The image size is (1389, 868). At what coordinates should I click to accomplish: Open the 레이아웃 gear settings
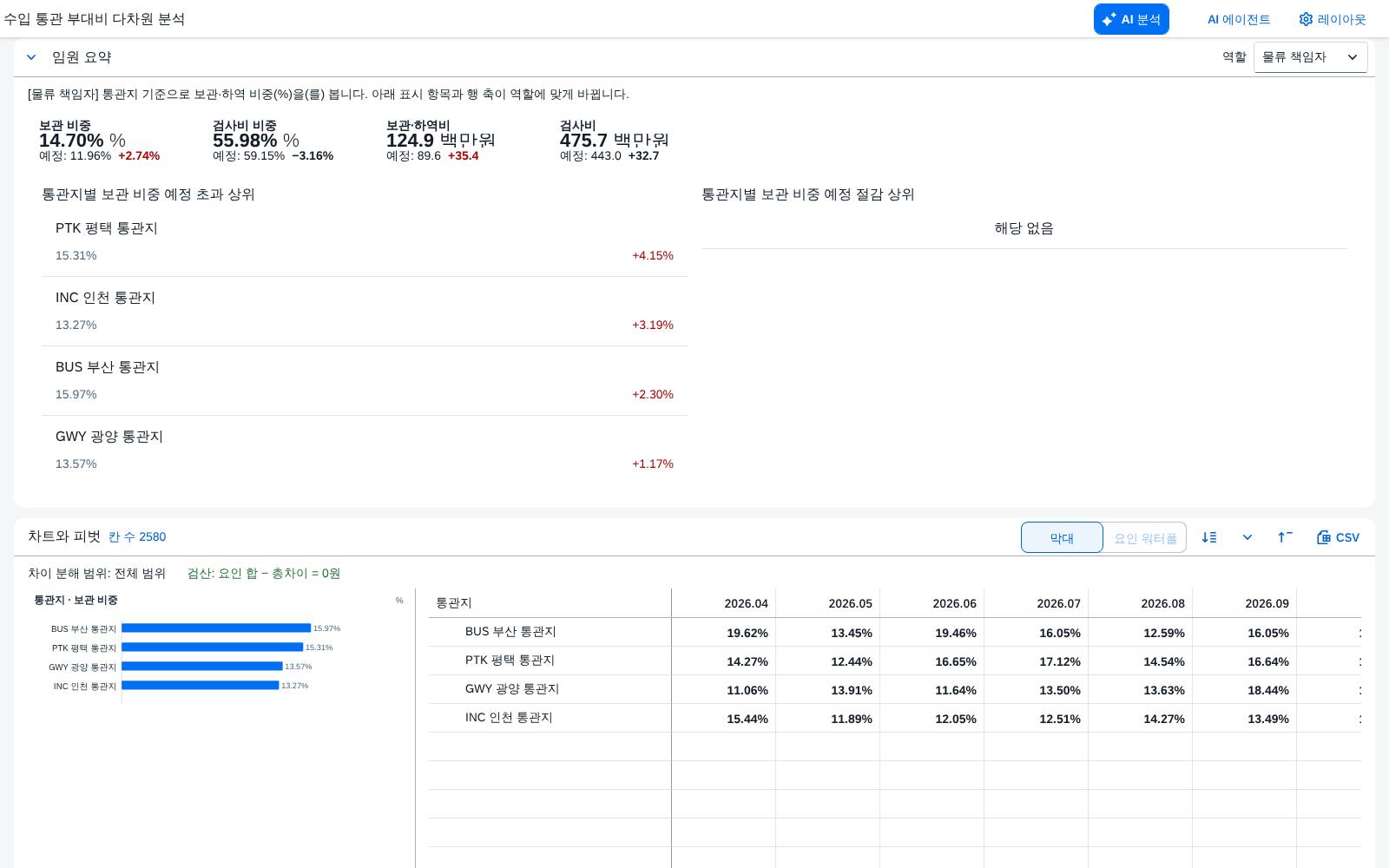pyautogui.click(x=1333, y=19)
